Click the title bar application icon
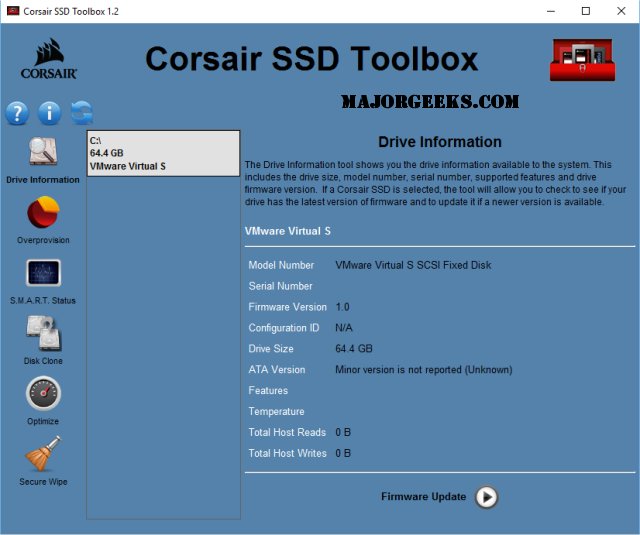Image resolution: width=640 pixels, height=535 pixels. (x=13, y=11)
